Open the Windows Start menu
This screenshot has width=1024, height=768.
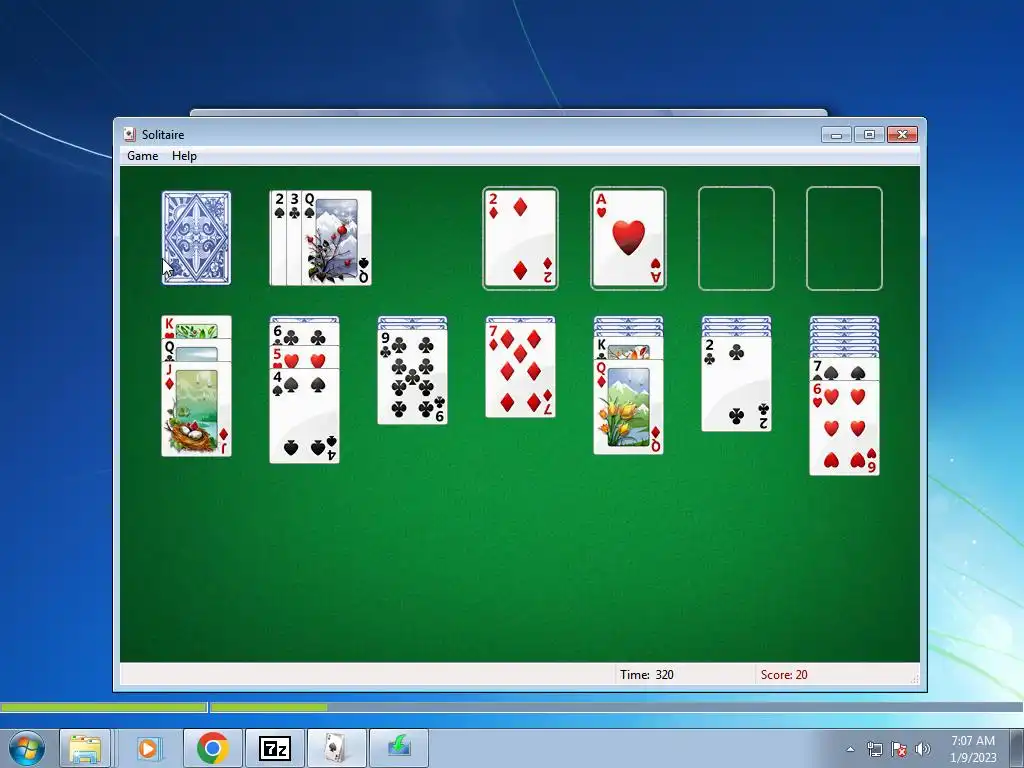coord(27,748)
